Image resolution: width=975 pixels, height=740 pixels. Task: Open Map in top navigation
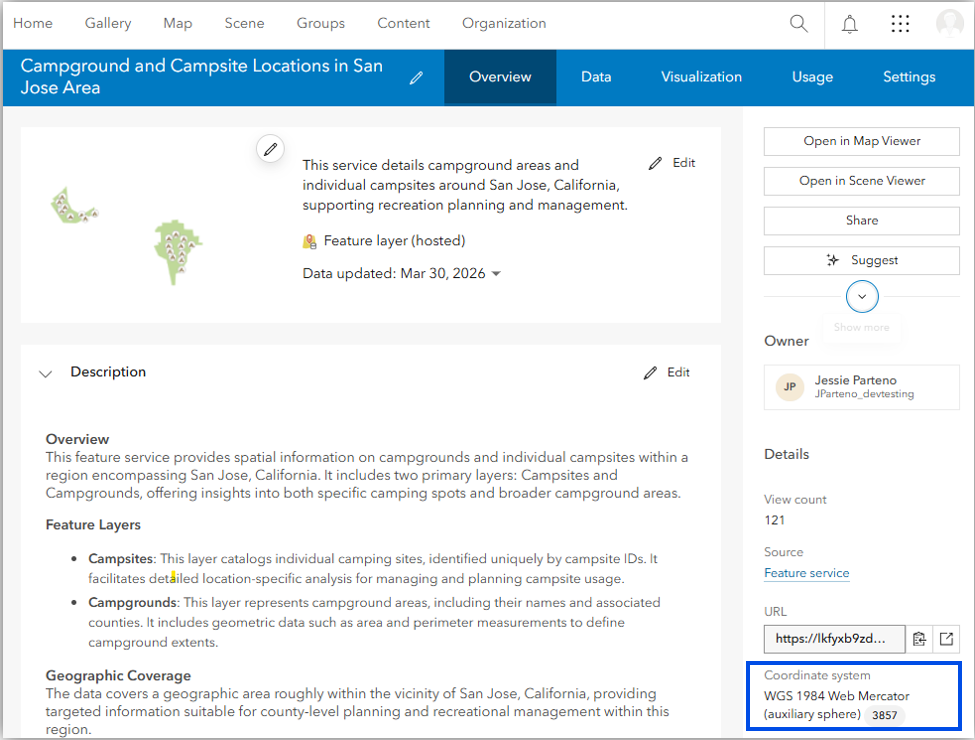click(178, 24)
